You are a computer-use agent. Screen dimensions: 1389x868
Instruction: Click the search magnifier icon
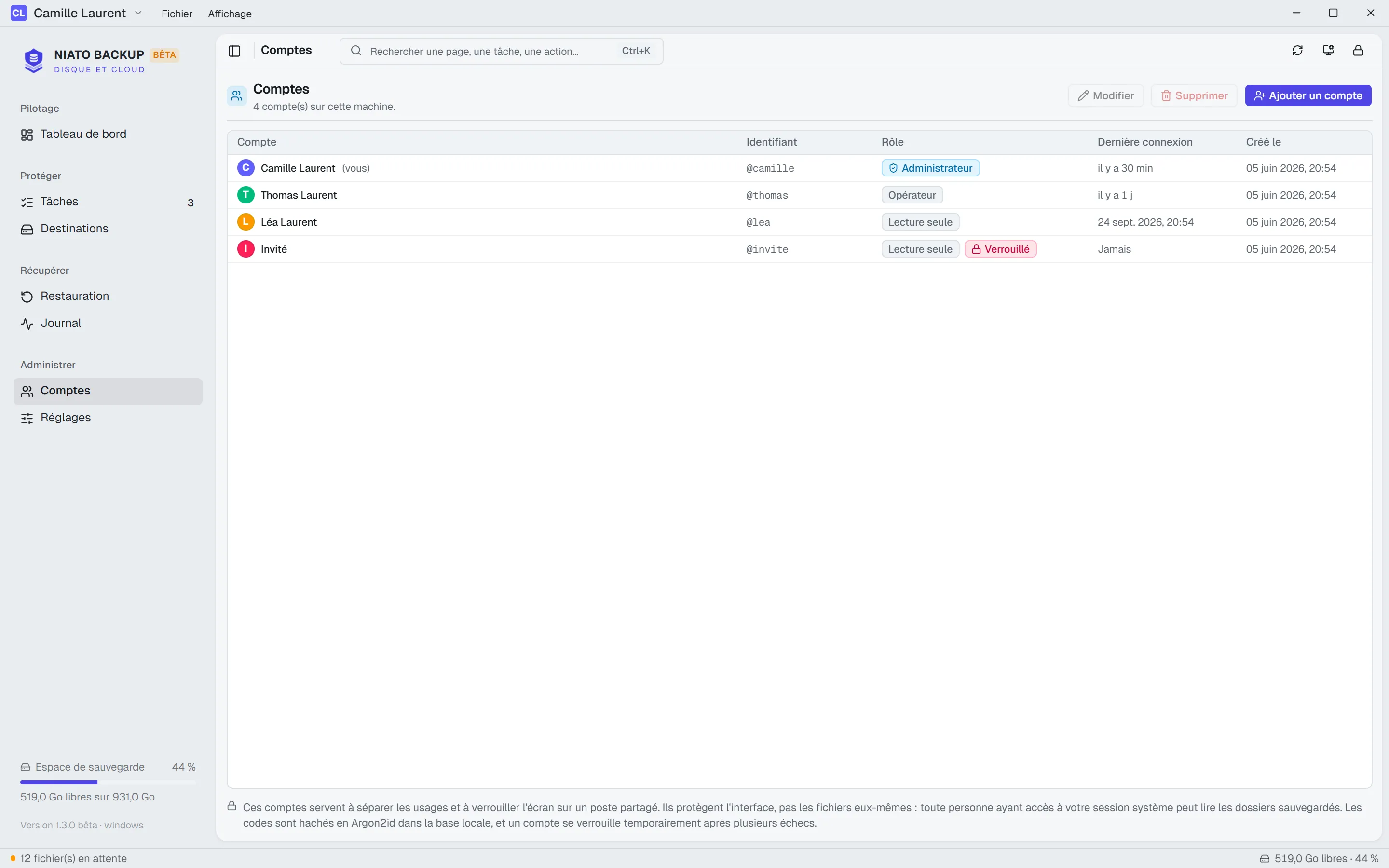click(x=356, y=51)
